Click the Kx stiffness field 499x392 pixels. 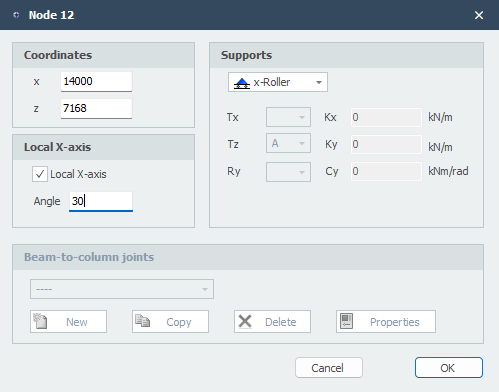click(386, 117)
